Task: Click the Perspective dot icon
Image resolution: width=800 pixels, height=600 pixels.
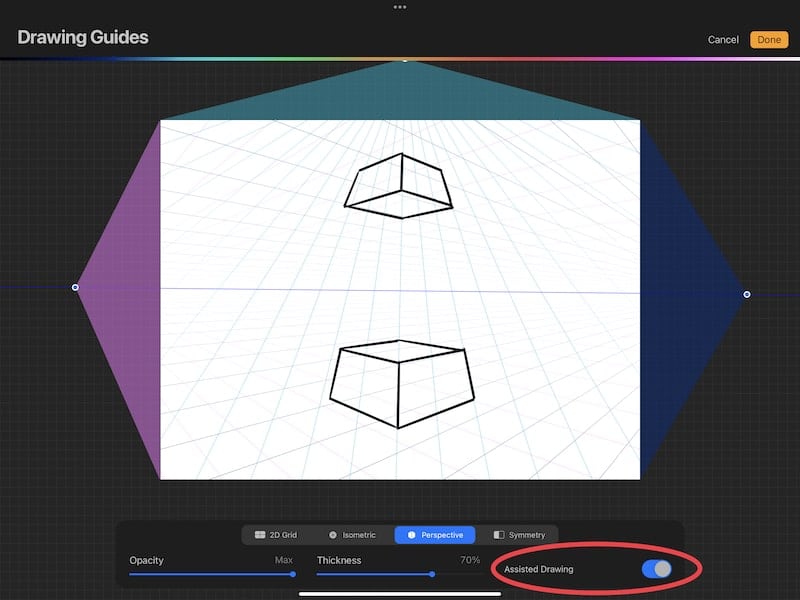Action: pos(411,534)
